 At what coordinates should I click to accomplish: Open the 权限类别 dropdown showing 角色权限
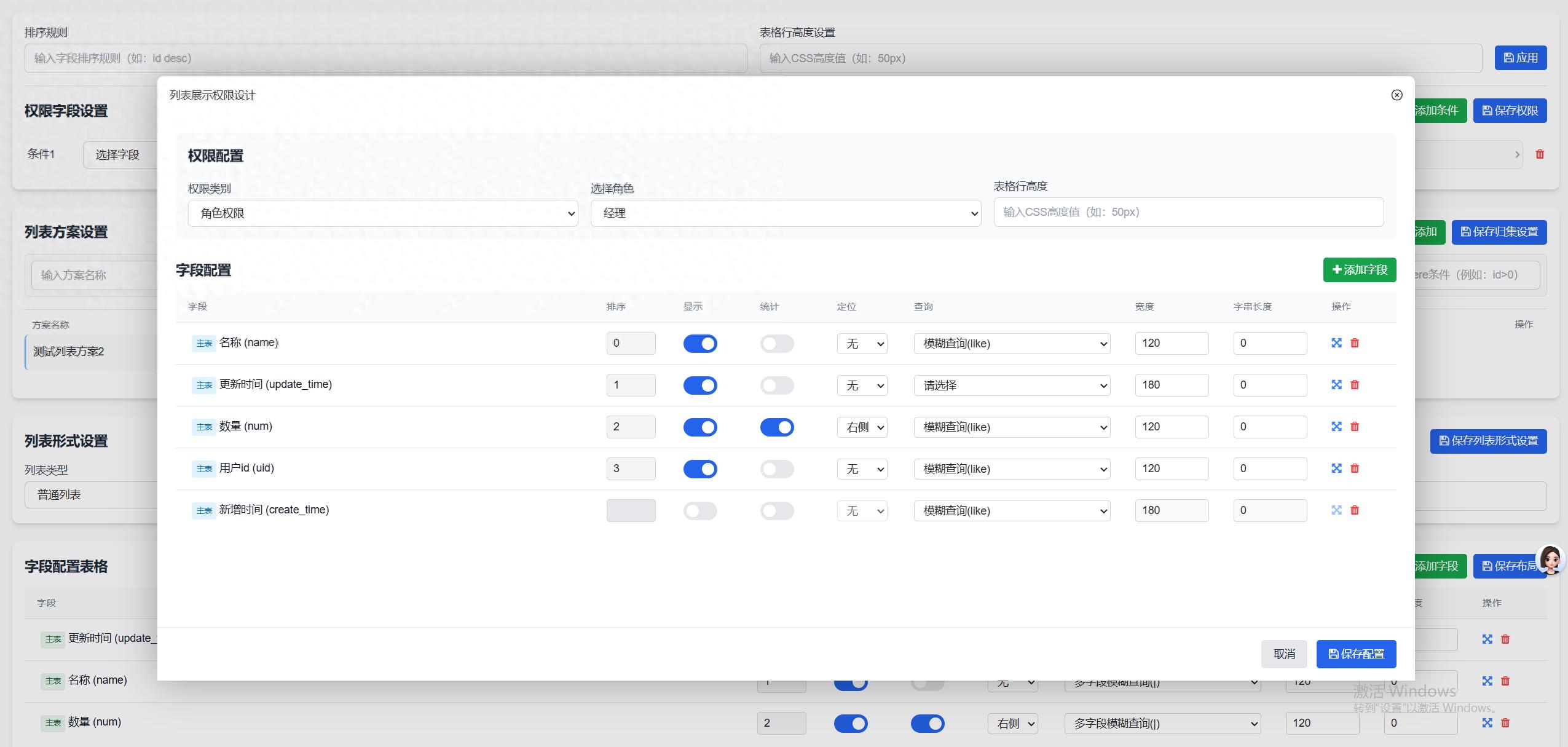tap(382, 213)
